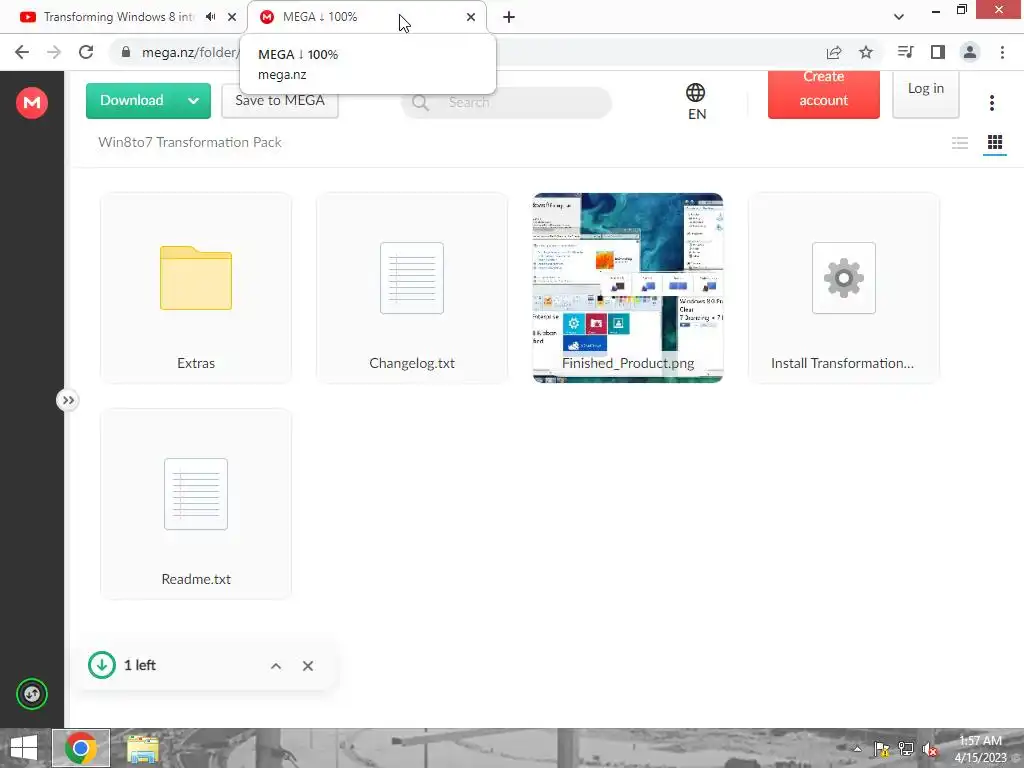Open the EN language selector globe
The height and width of the screenshot is (768, 1024).
(x=696, y=102)
